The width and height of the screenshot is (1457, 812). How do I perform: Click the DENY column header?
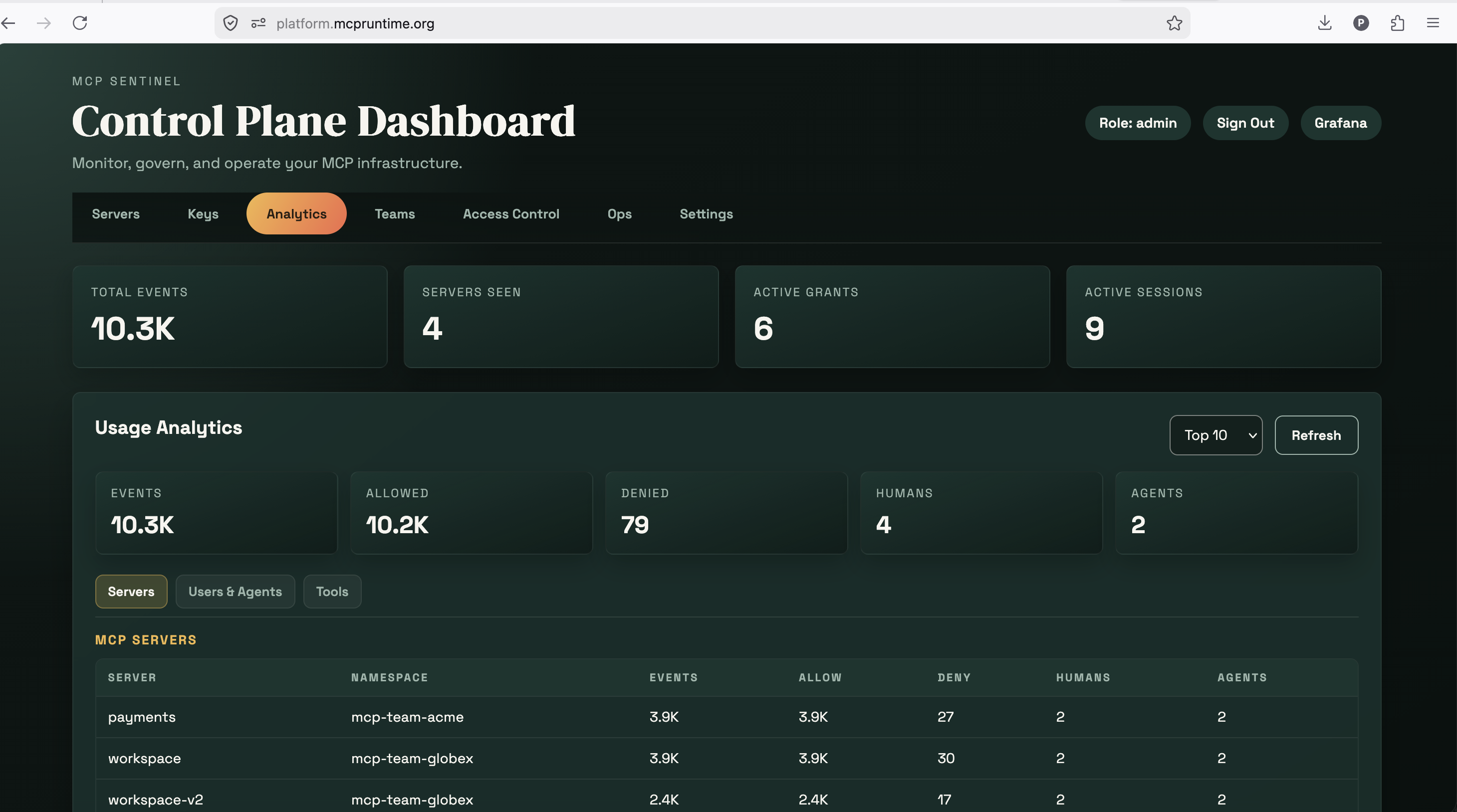(954, 677)
